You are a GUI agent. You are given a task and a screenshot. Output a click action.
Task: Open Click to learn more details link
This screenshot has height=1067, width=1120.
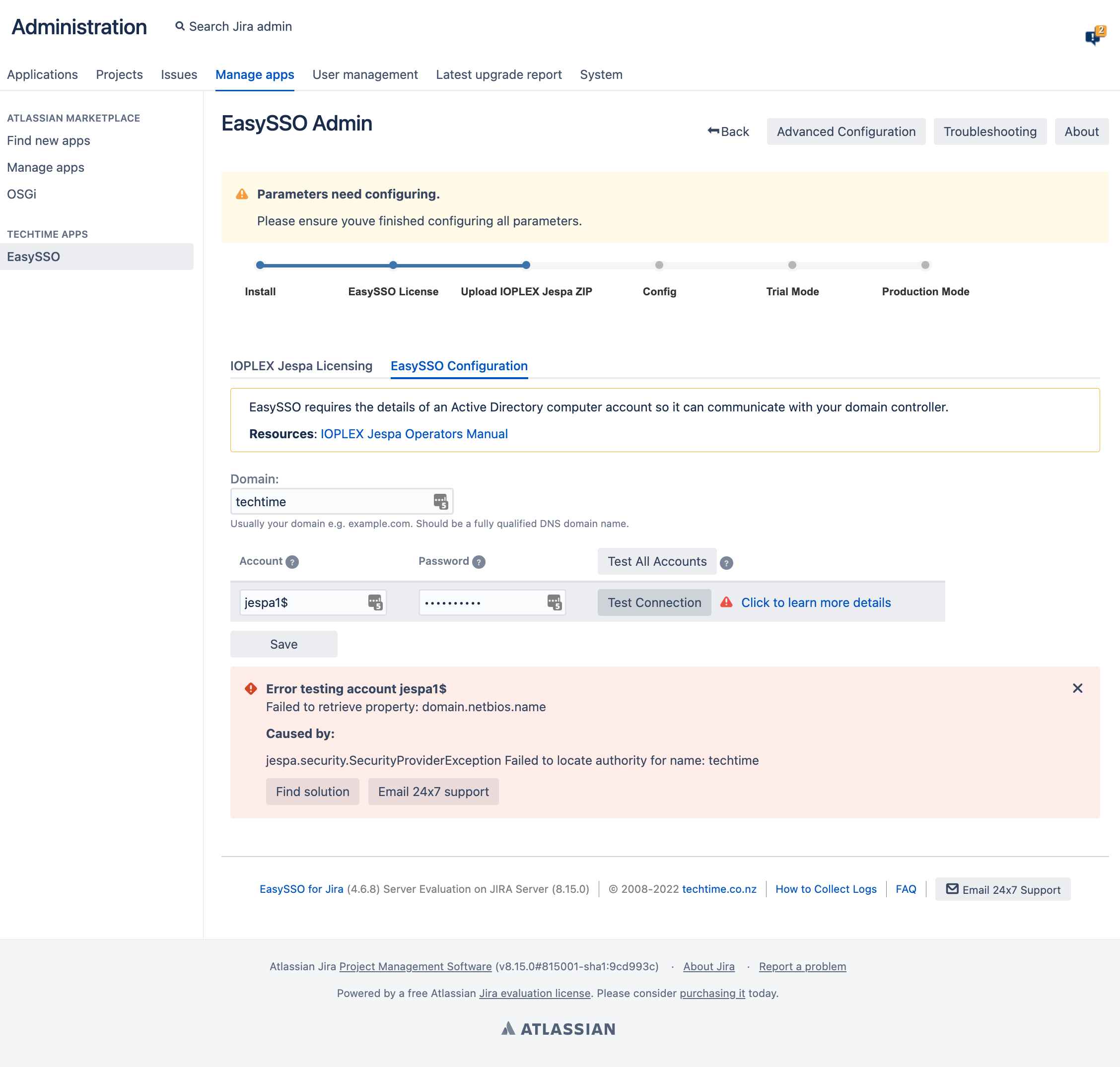pyautogui.click(x=815, y=602)
